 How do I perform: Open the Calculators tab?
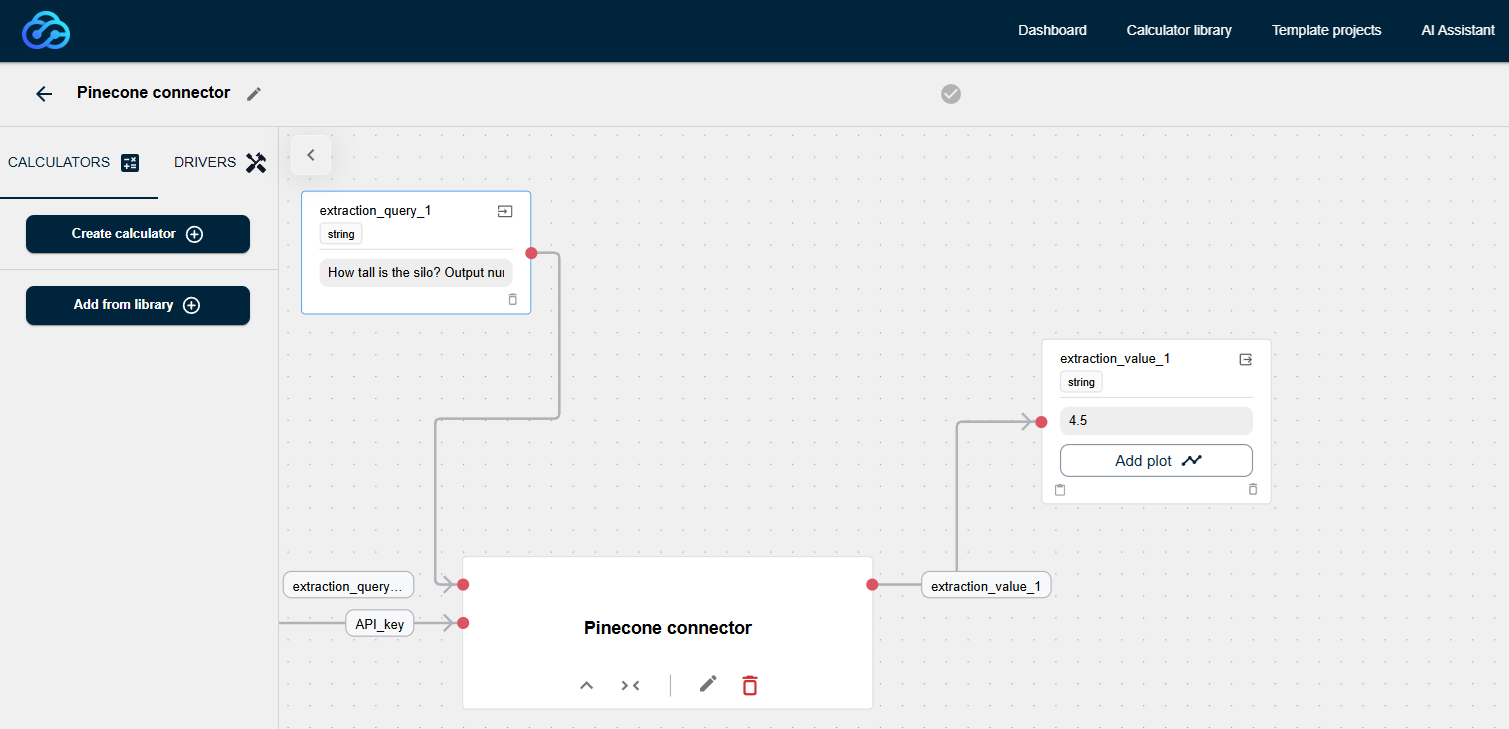pyautogui.click(x=73, y=162)
